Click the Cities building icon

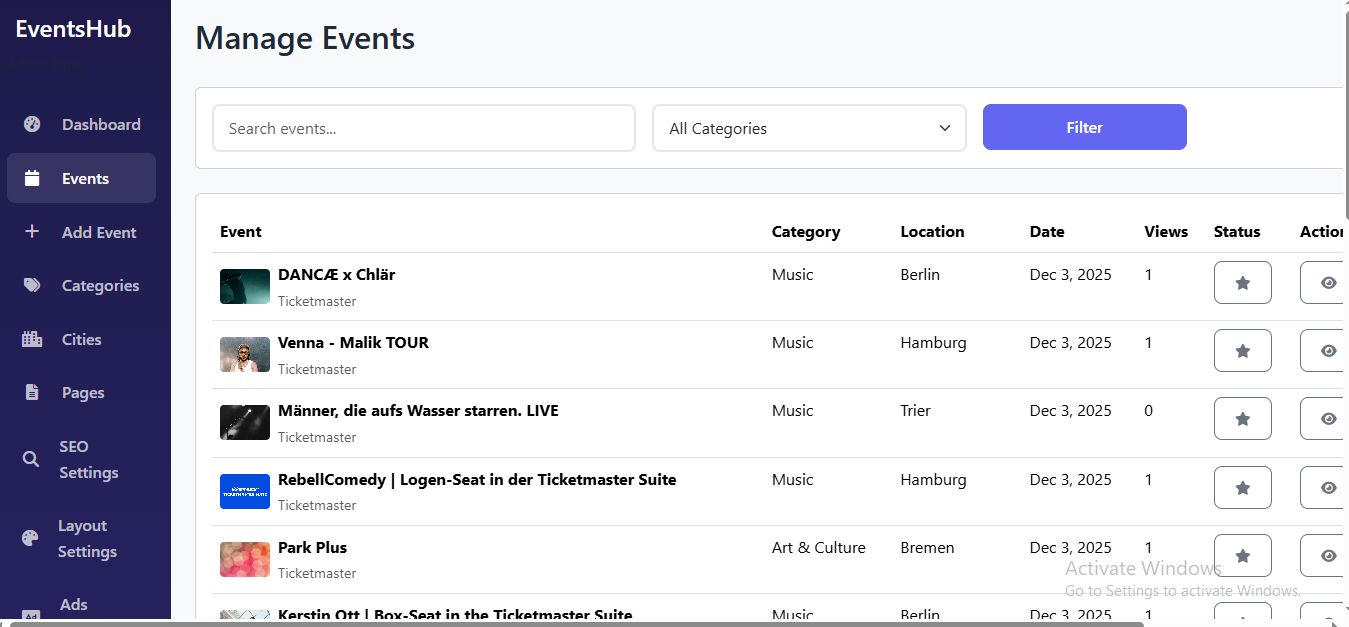(32, 340)
